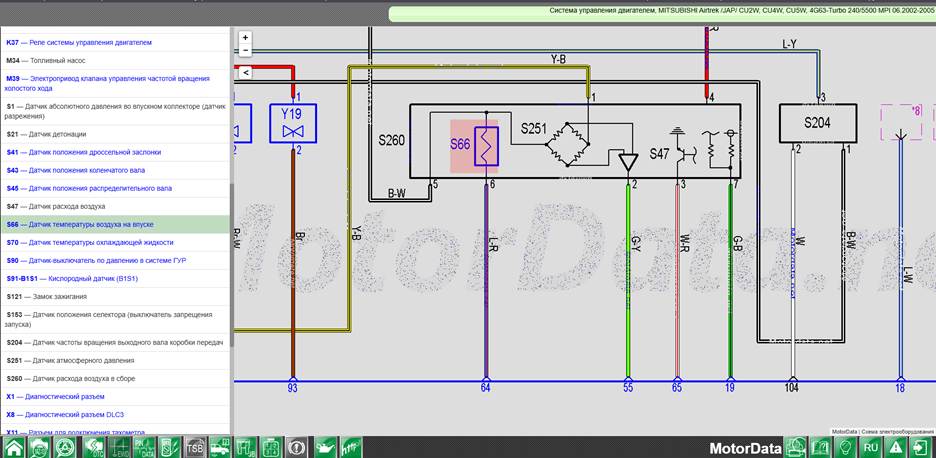
Task: Zoom out the diagram with minus button
Action: (x=245, y=50)
